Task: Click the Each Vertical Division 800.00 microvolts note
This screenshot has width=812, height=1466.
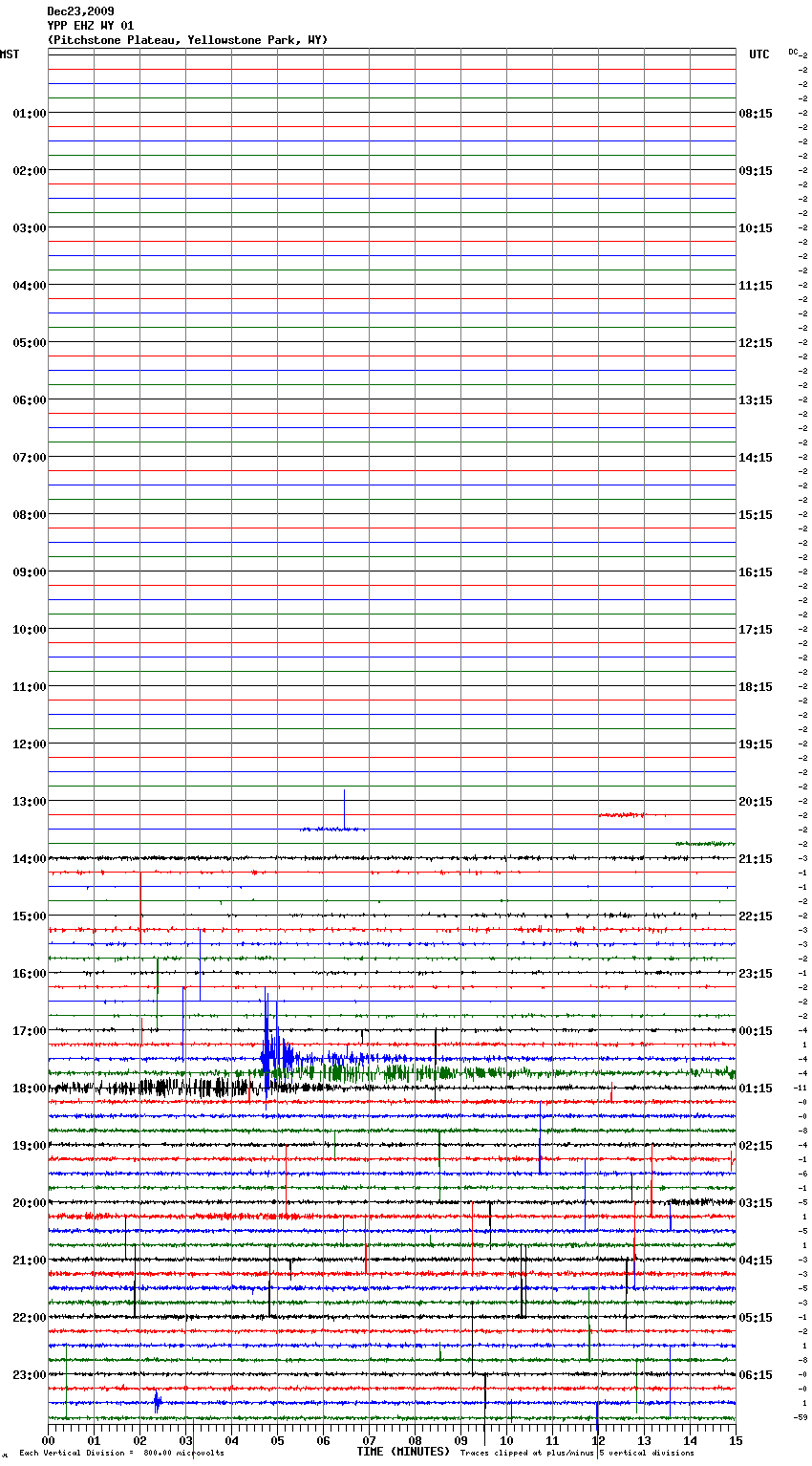Action: point(121,1454)
